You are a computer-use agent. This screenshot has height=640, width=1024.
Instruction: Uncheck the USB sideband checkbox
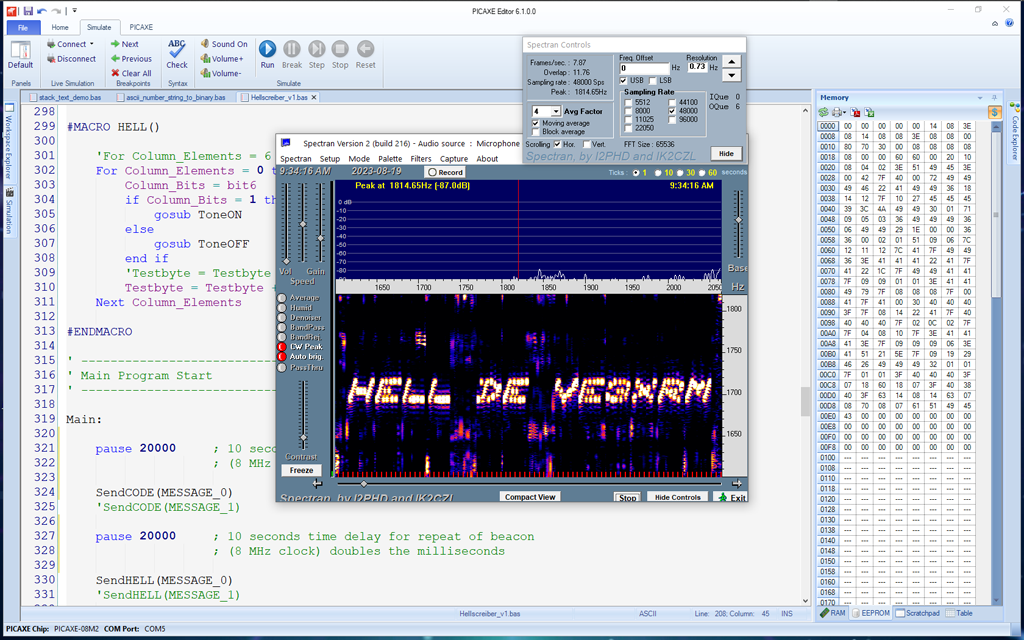(624, 80)
